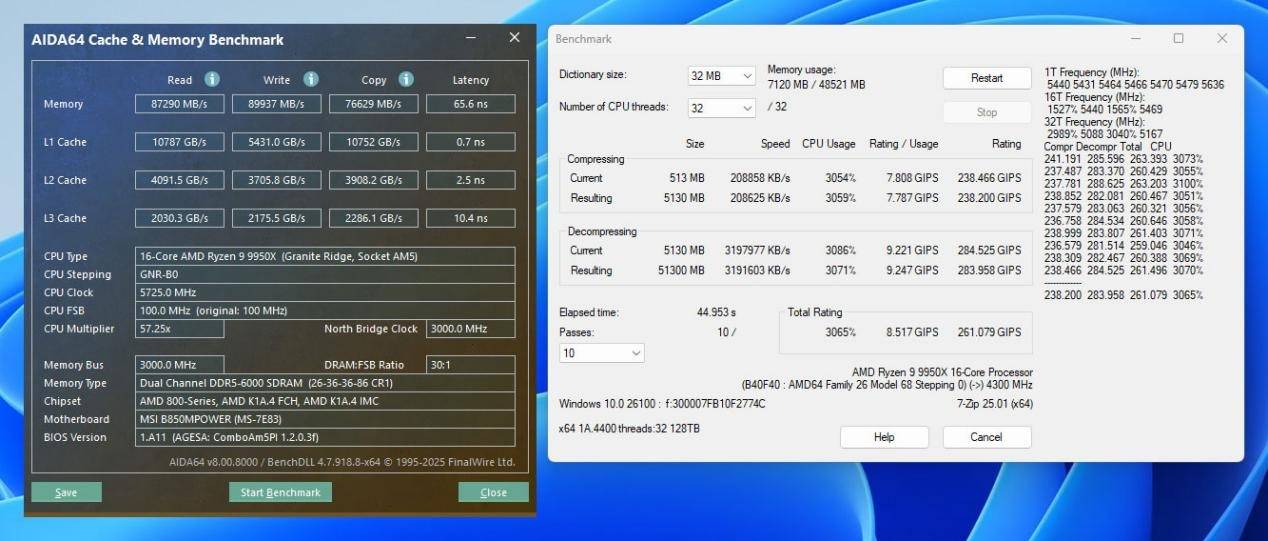1268x541 pixels.
Task: Restart the 7-Zip benchmark
Action: pyautogui.click(x=986, y=78)
